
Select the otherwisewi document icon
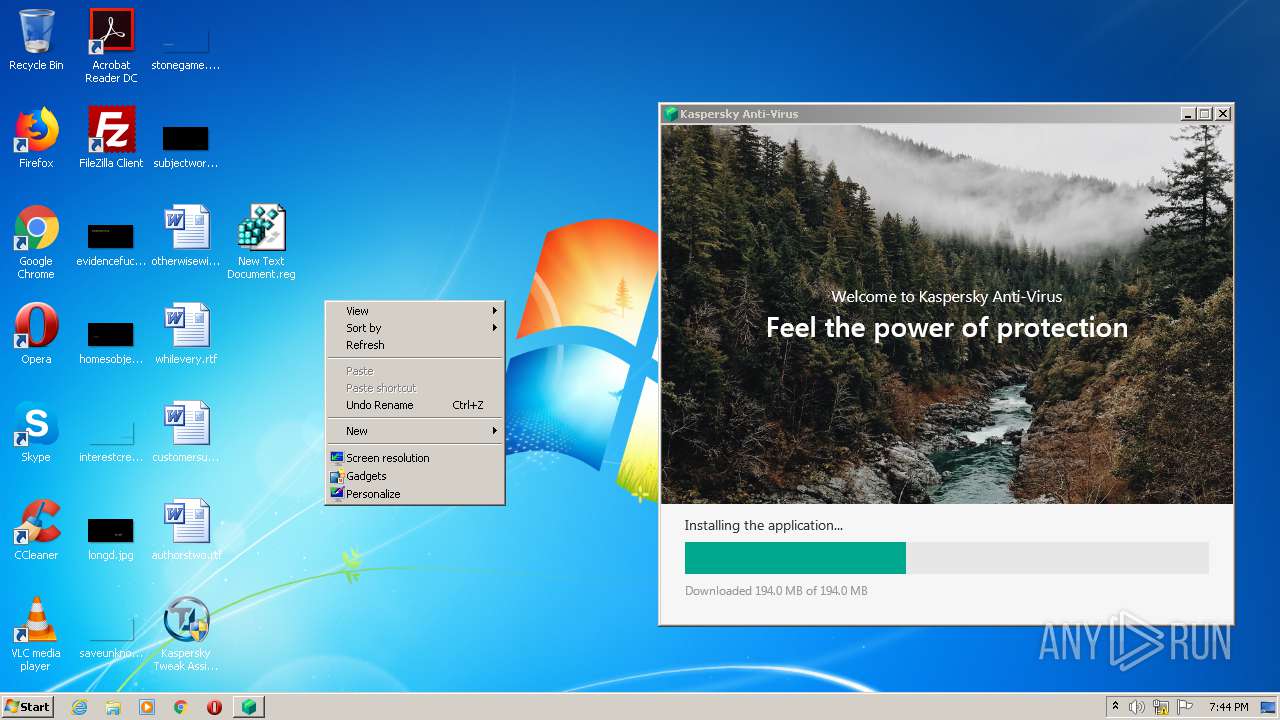point(186,235)
